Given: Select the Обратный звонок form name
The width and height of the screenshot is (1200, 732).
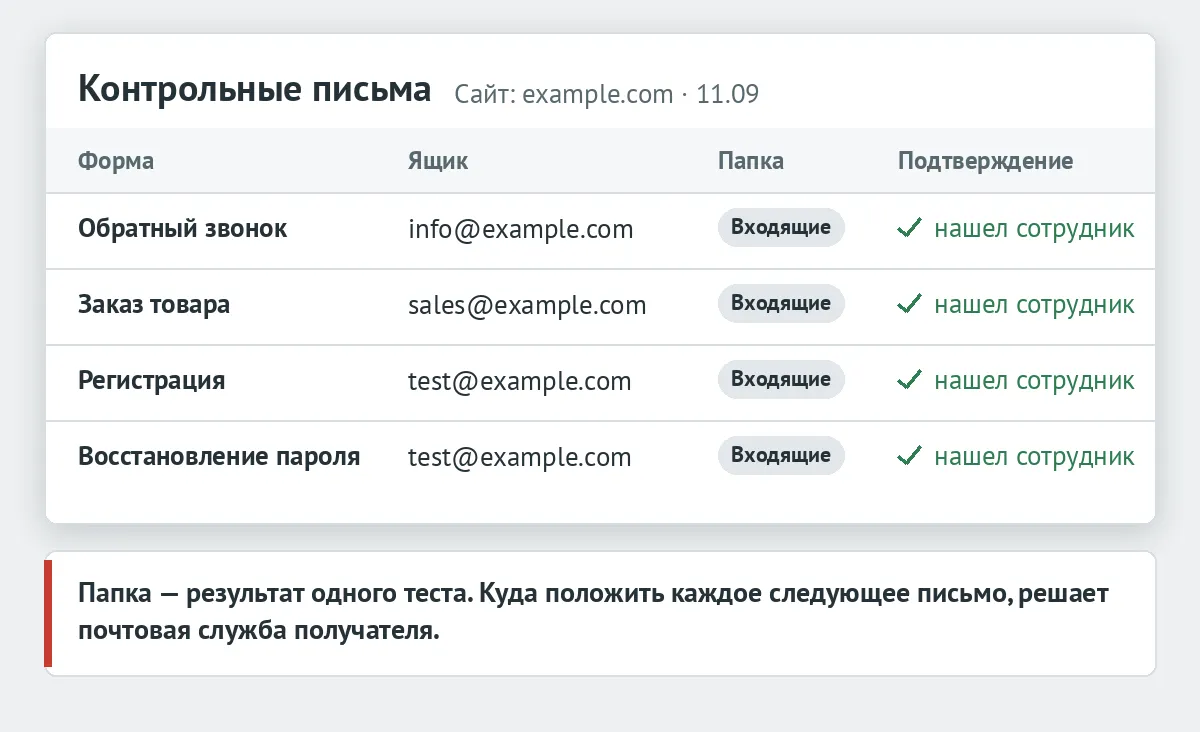Looking at the screenshot, I should (183, 229).
